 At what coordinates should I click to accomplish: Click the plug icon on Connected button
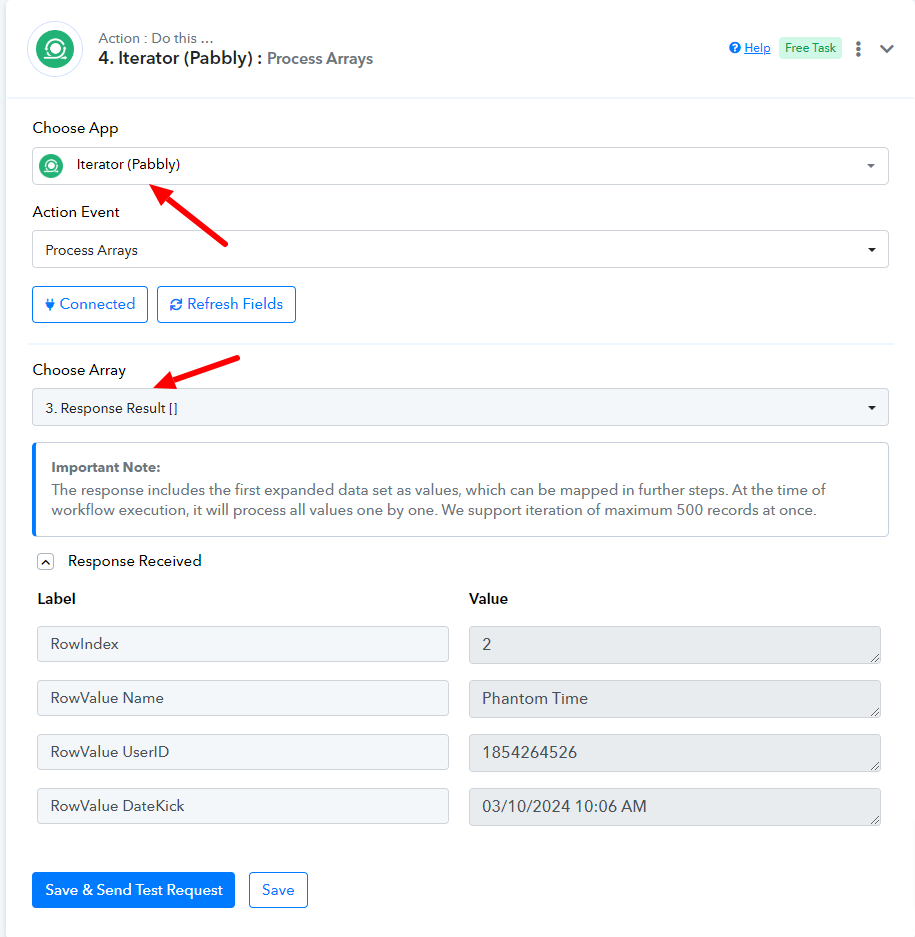coord(50,305)
